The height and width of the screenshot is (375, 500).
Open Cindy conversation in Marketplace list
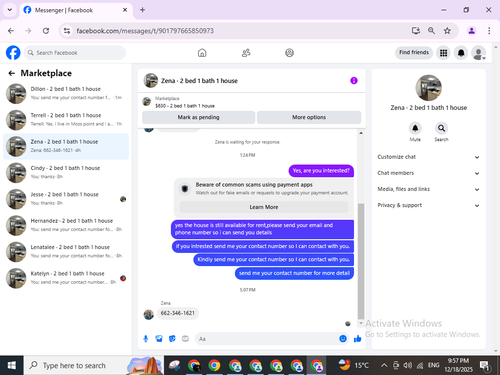click(x=66, y=173)
